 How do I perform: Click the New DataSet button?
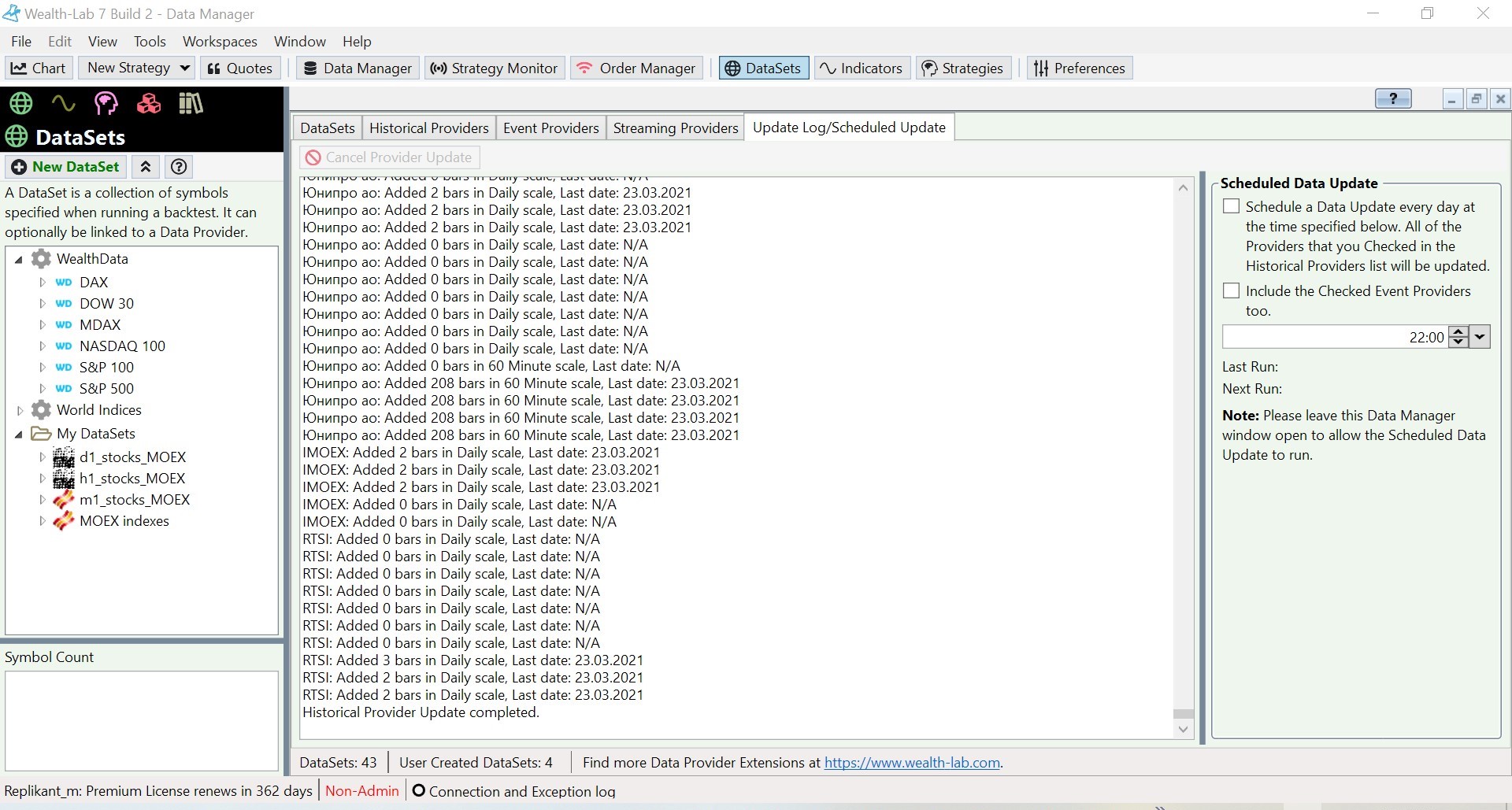click(66, 167)
